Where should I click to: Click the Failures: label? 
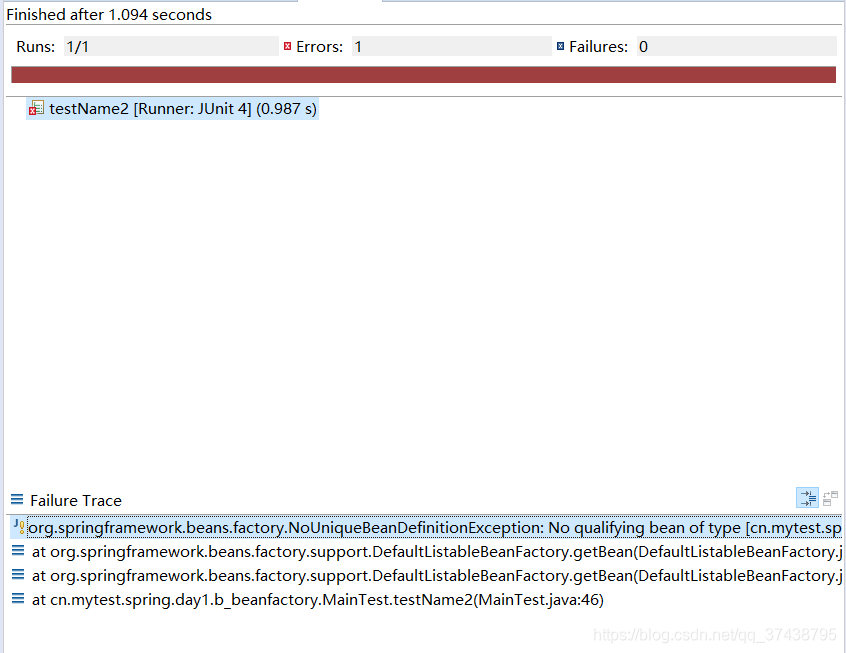point(598,47)
